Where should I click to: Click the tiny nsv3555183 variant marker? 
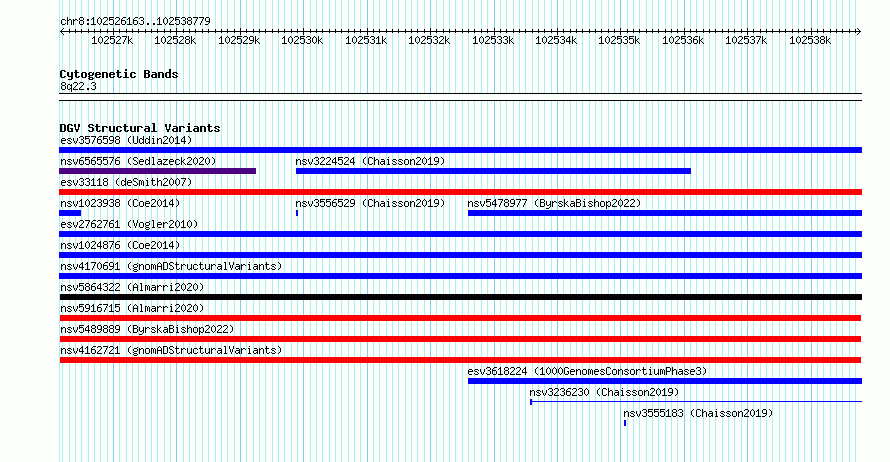point(625,423)
